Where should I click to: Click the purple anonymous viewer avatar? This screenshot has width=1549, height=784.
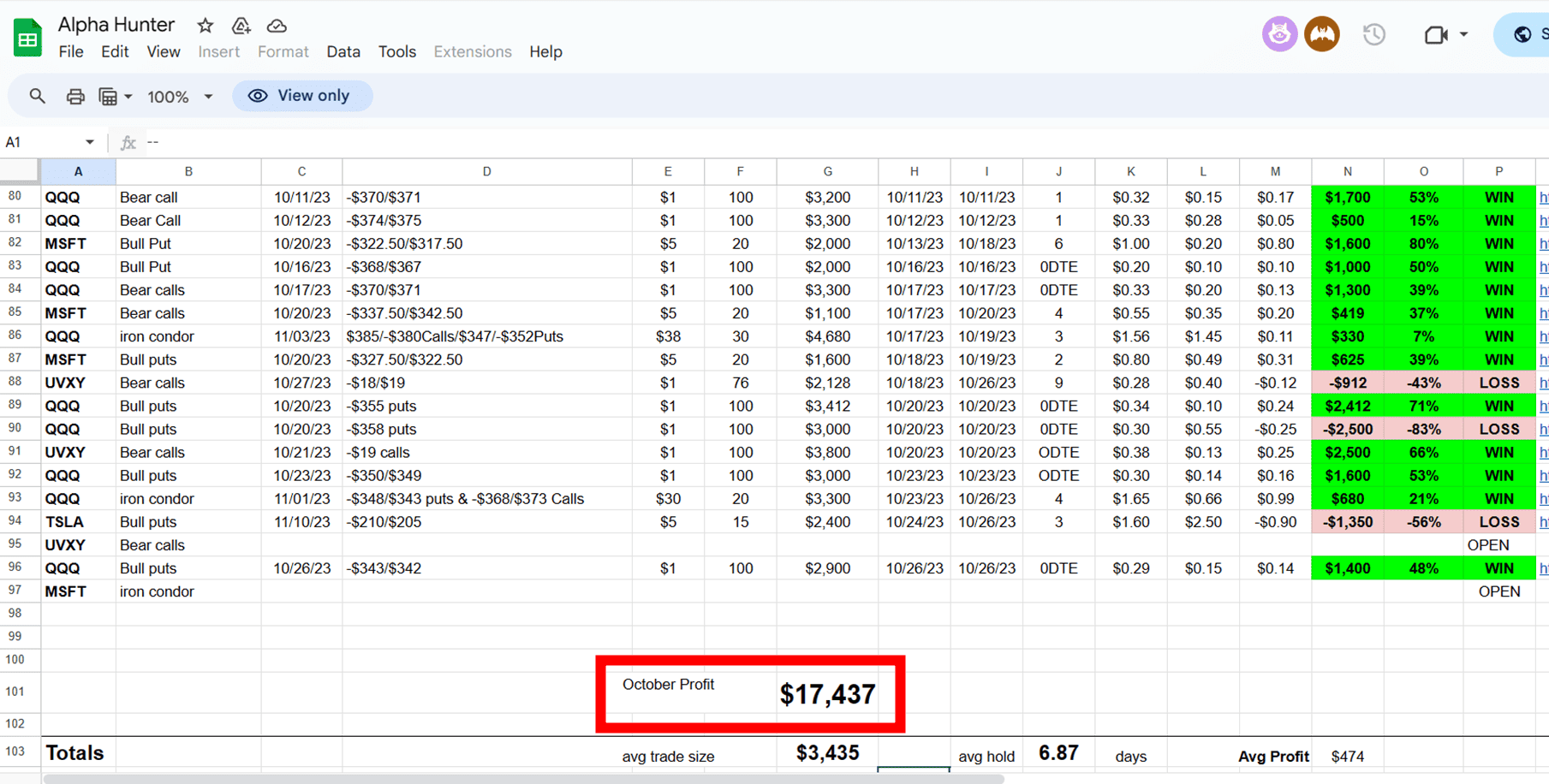pos(1279,34)
